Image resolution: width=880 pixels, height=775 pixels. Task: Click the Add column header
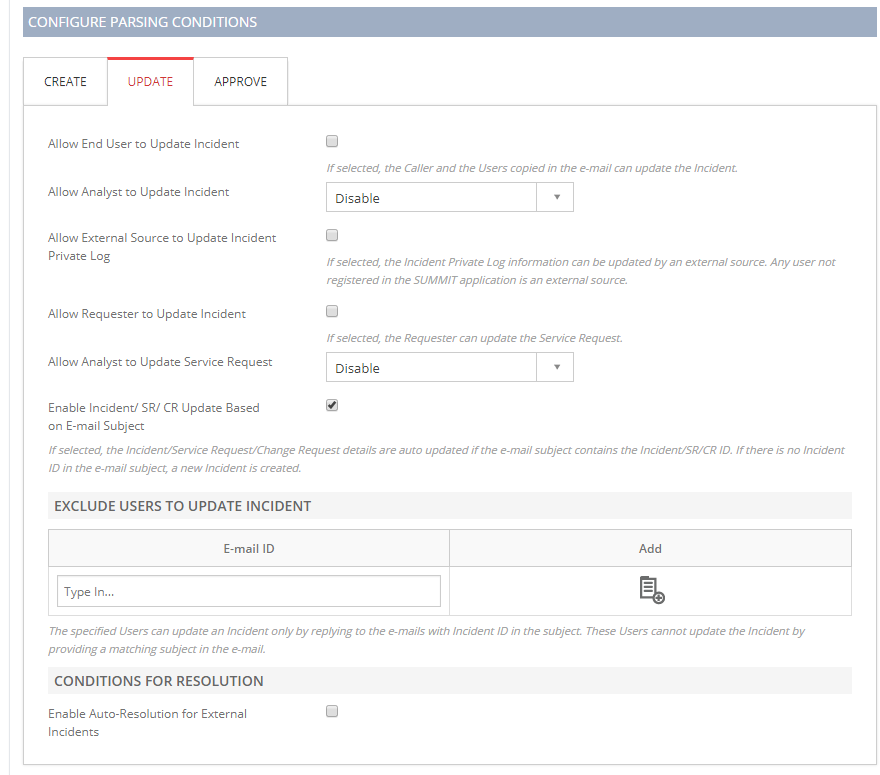pyautogui.click(x=650, y=548)
